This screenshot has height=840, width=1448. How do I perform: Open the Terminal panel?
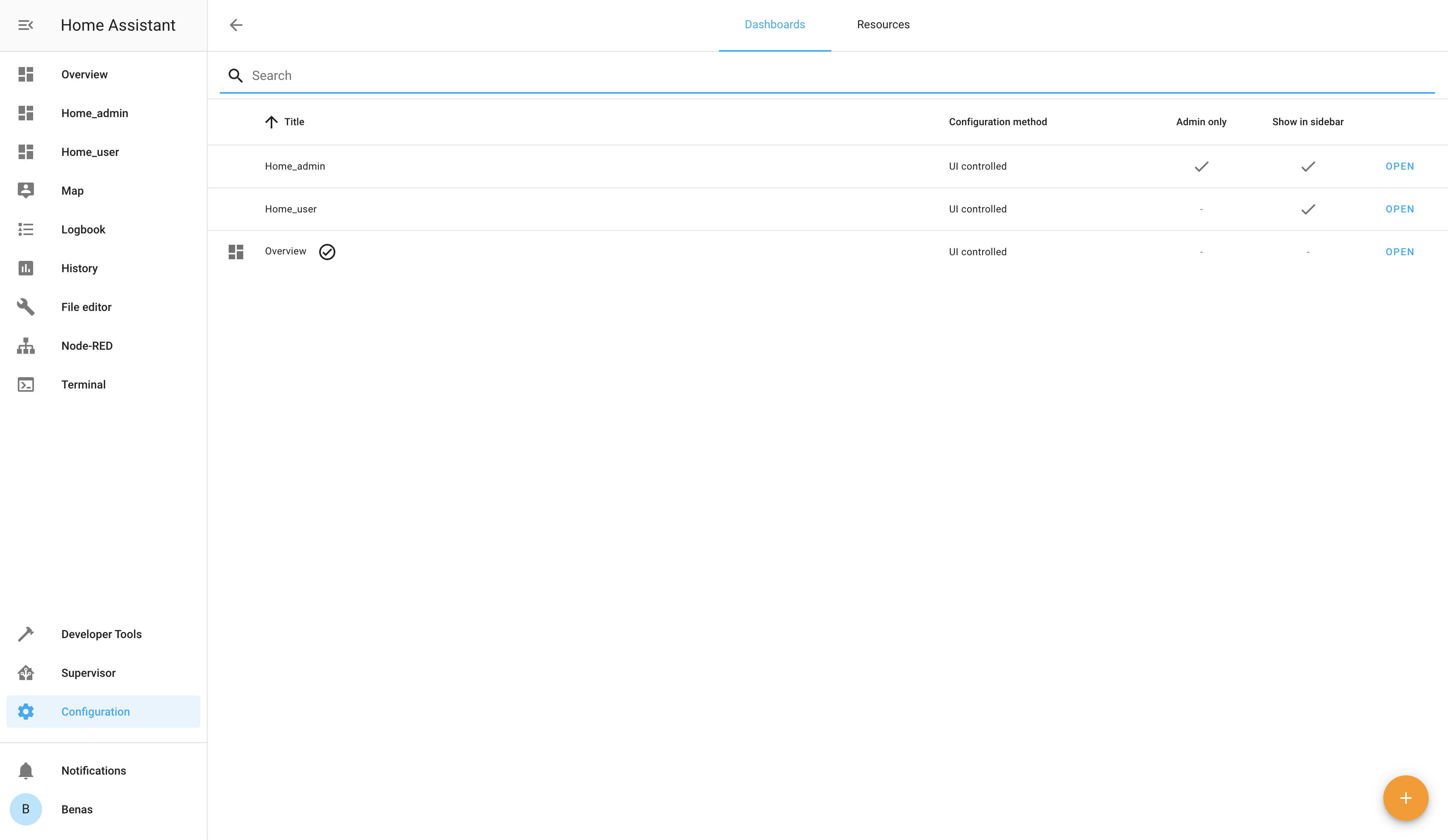[x=83, y=384]
